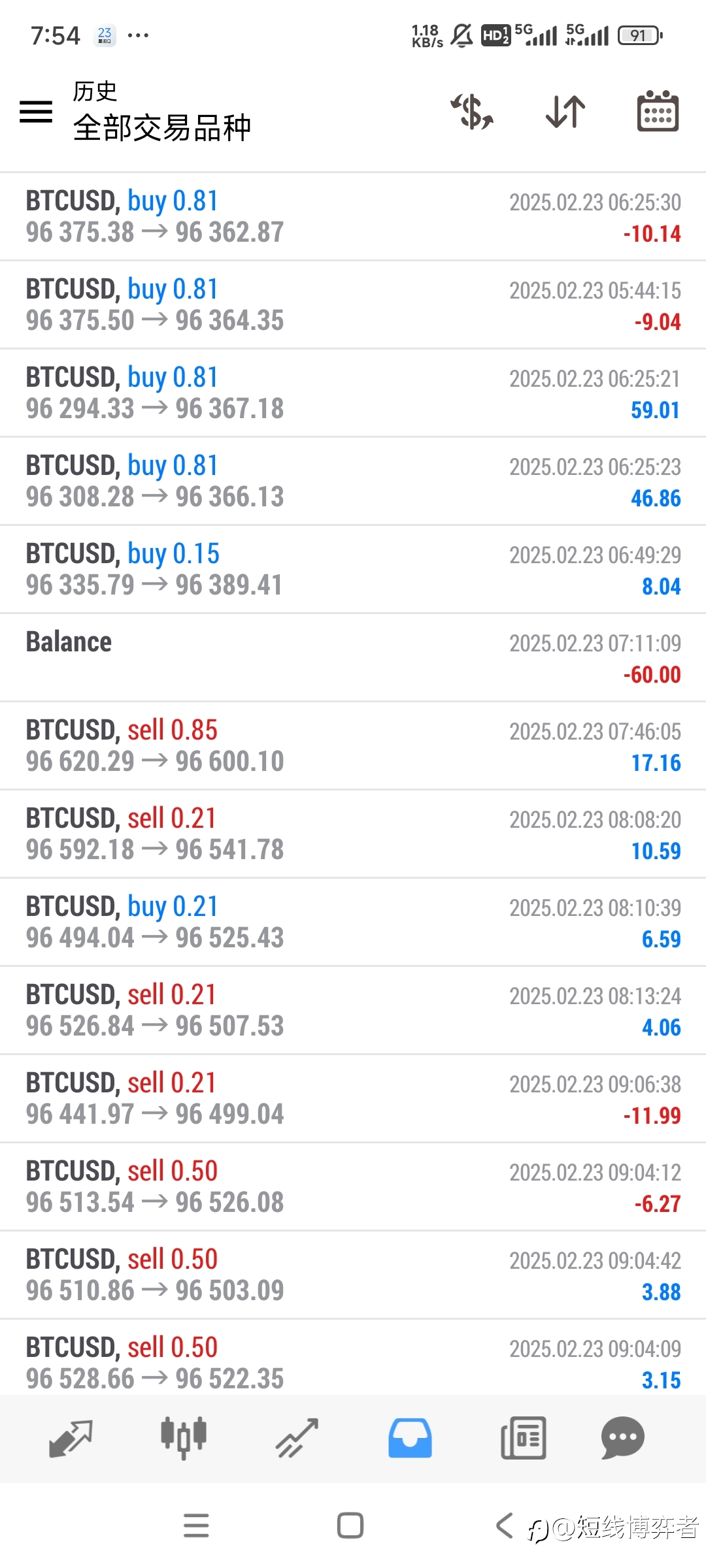
Task: Open the BTCUSD buy 0.21 trade
Action: [353, 923]
